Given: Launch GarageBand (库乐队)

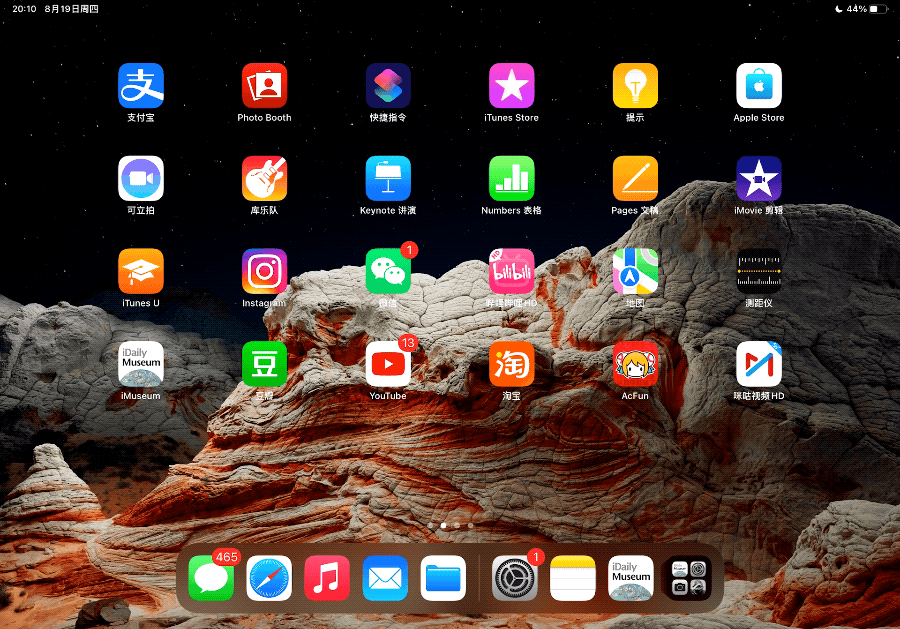Looking at the screenshot, I should tap(264, 178).
